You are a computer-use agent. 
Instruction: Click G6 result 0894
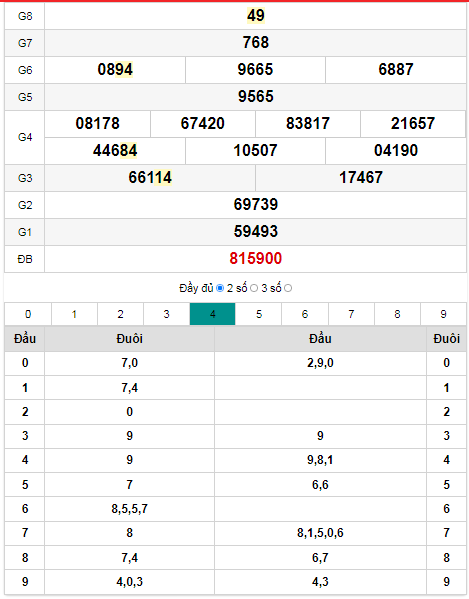pos(115,70)
